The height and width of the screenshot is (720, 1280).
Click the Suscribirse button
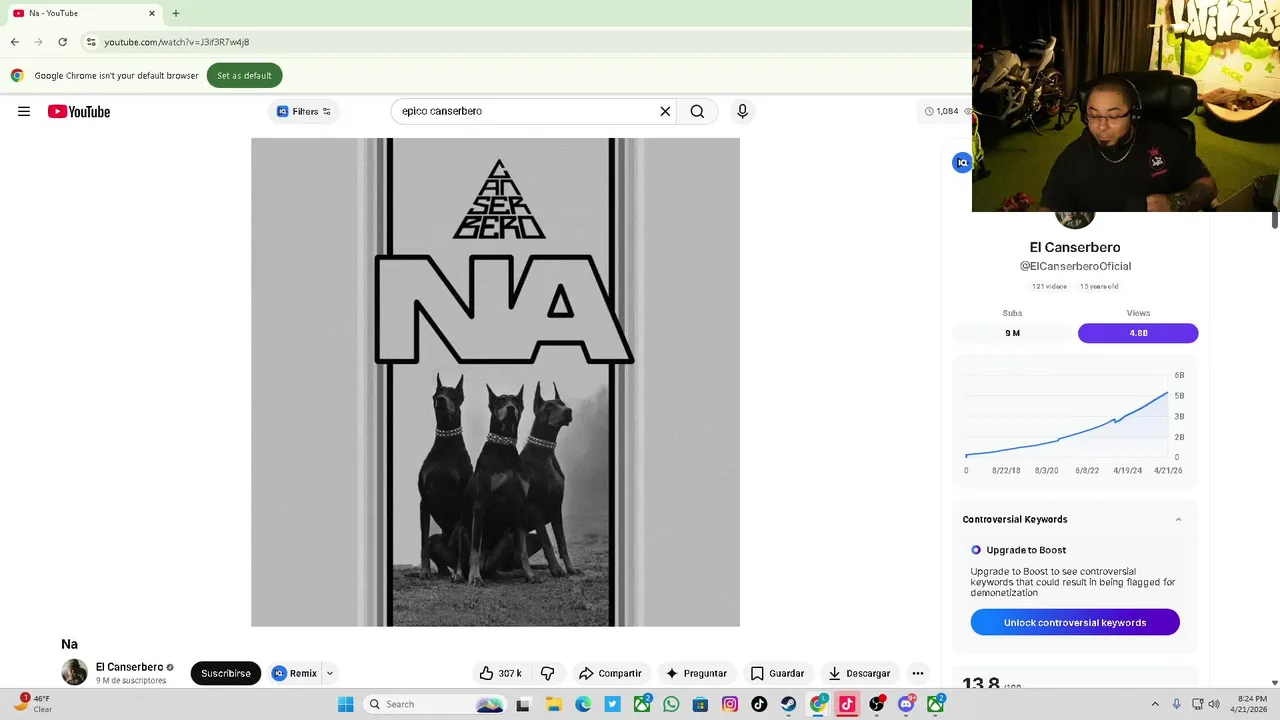tap(226, 673)
